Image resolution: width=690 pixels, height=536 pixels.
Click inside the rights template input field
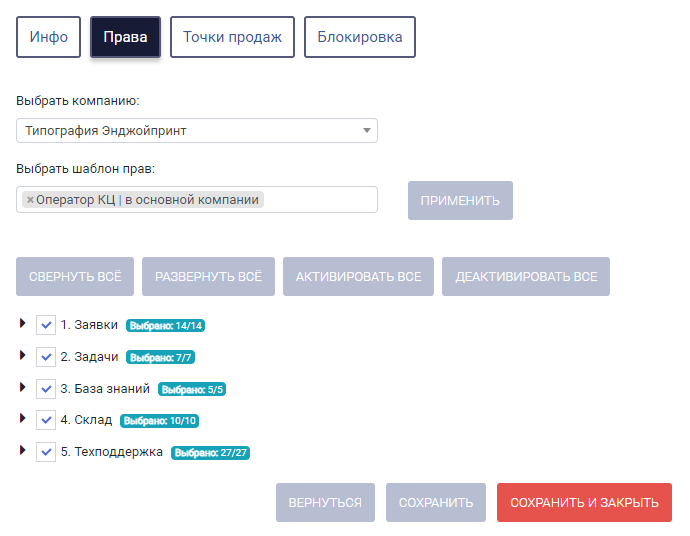pos(319,200)
